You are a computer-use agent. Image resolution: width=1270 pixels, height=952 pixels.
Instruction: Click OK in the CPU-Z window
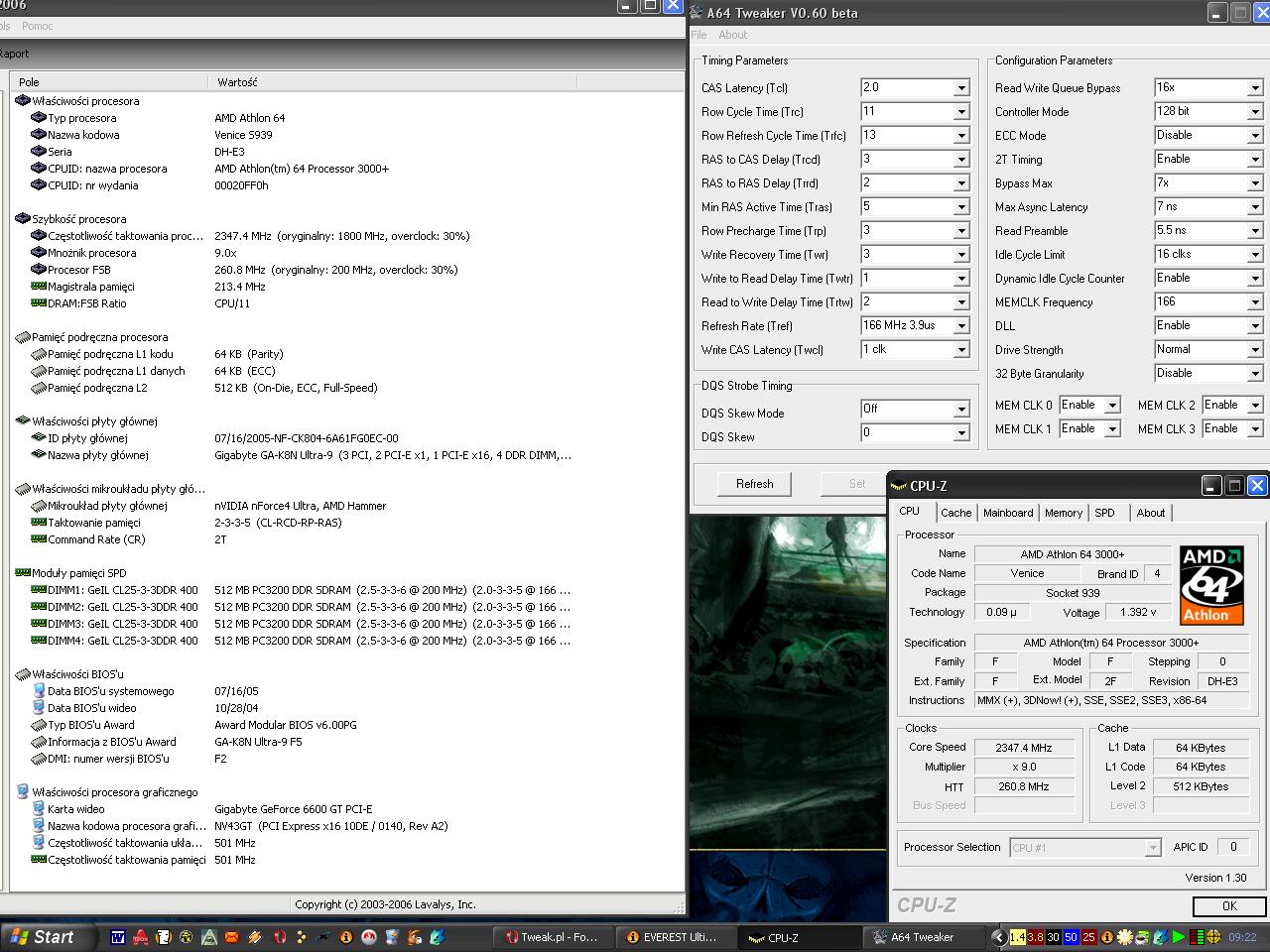click(x=1229, y=905)
